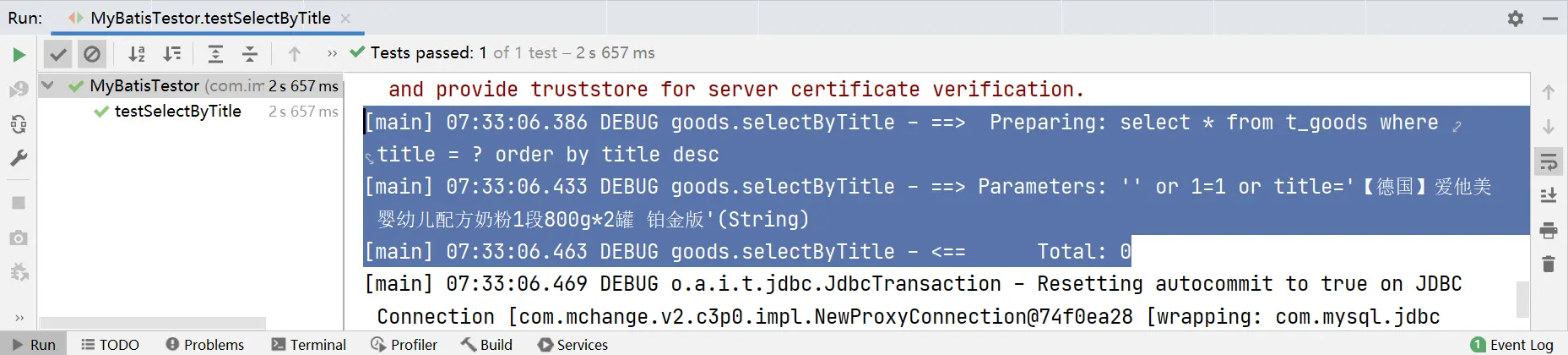Screen dimensions: 1568x355
Task: Open the Event Log
Action: click(1512, 344)
